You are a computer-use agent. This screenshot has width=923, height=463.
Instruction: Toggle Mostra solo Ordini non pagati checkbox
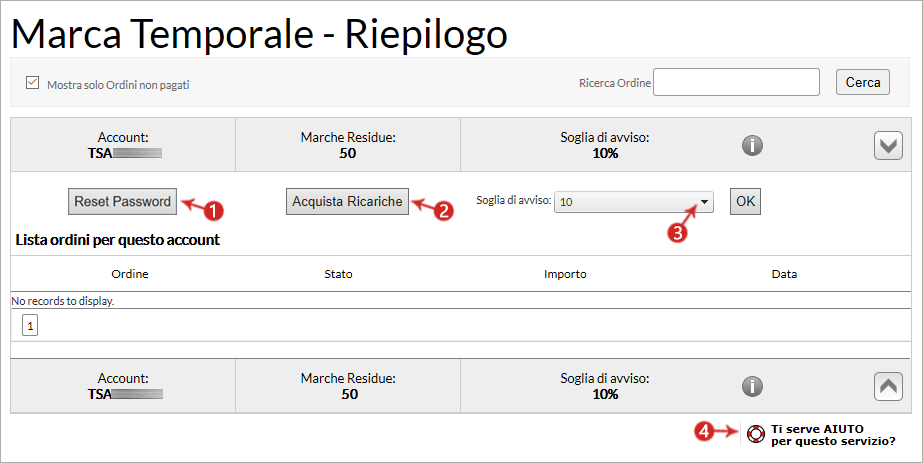click(x=32, y=83)
